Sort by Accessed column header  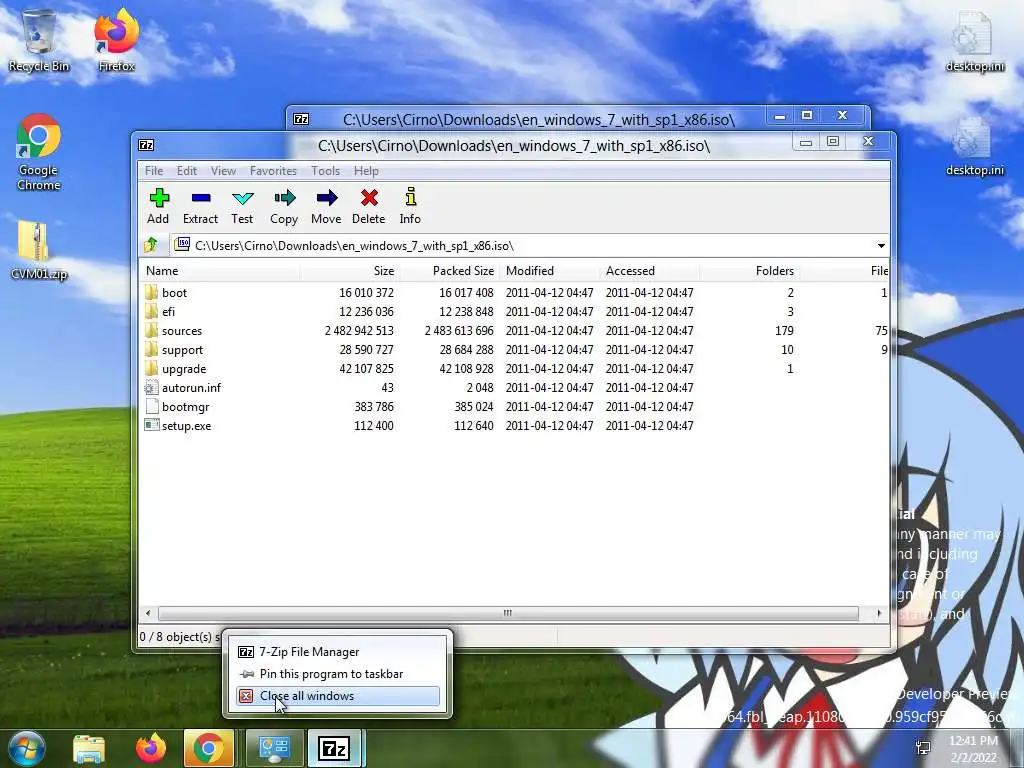tap(650, 270)
